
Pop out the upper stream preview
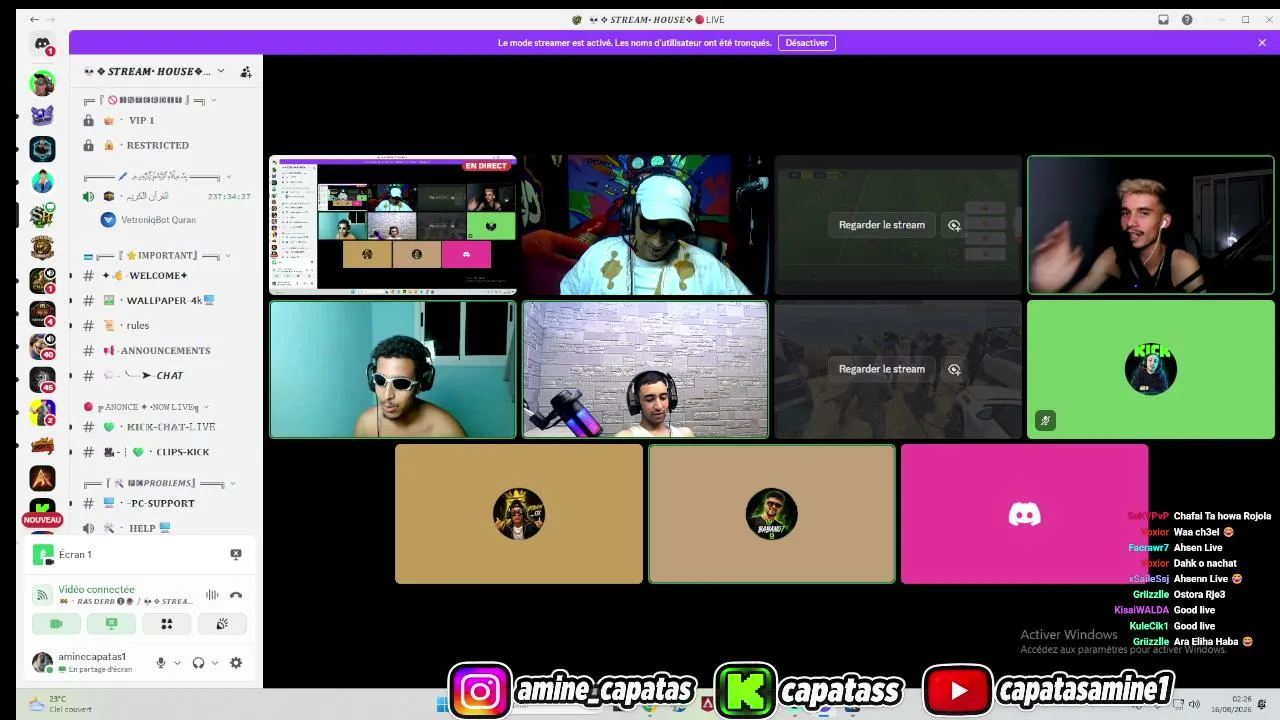pos(954,225)
